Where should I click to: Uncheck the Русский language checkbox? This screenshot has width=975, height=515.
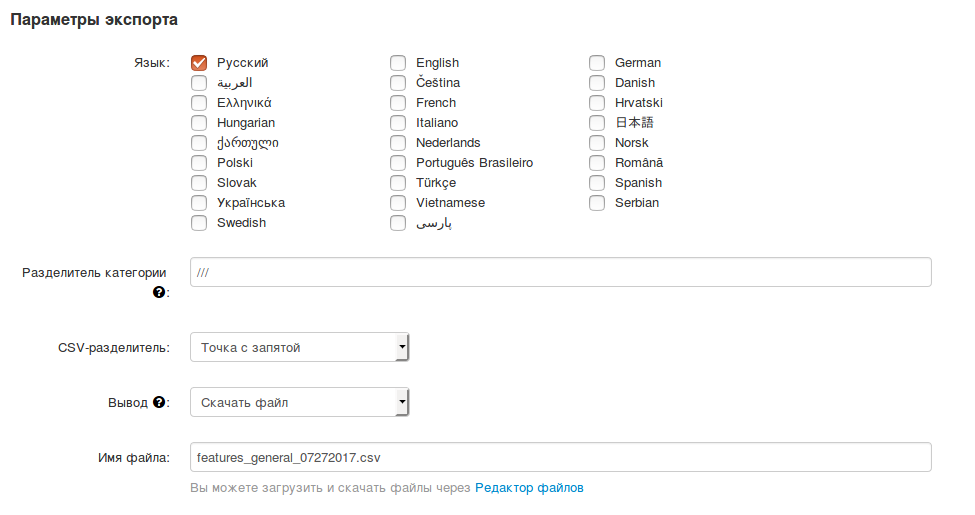click(x=199, y=63)
